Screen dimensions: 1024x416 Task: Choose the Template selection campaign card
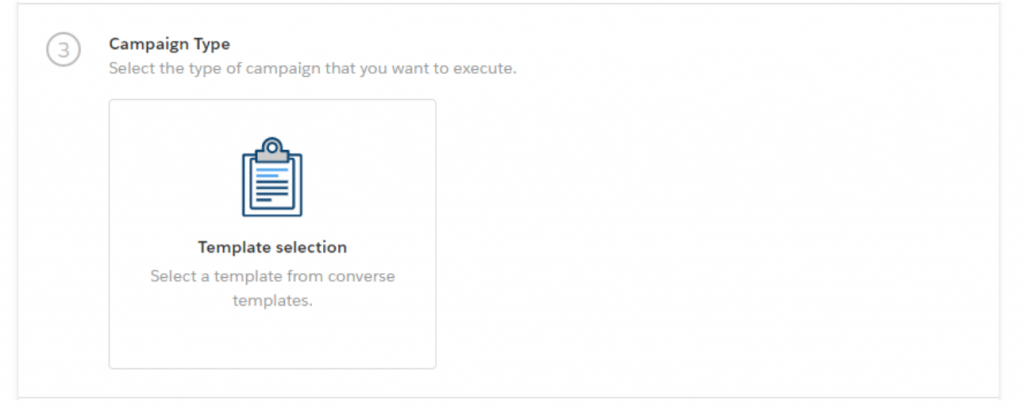click(x=272, y=234)
